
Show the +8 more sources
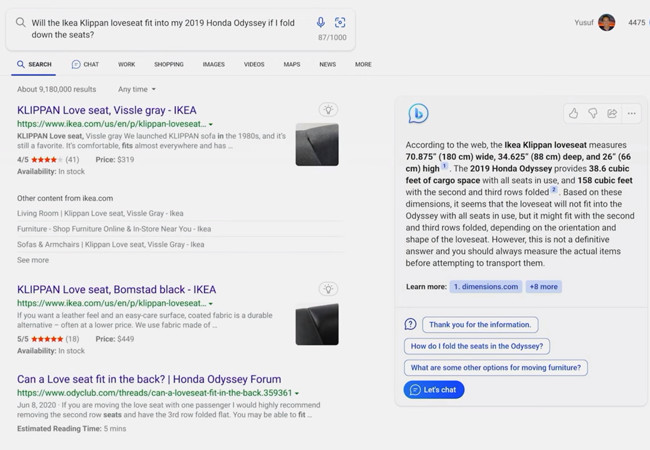coord(543,287)
